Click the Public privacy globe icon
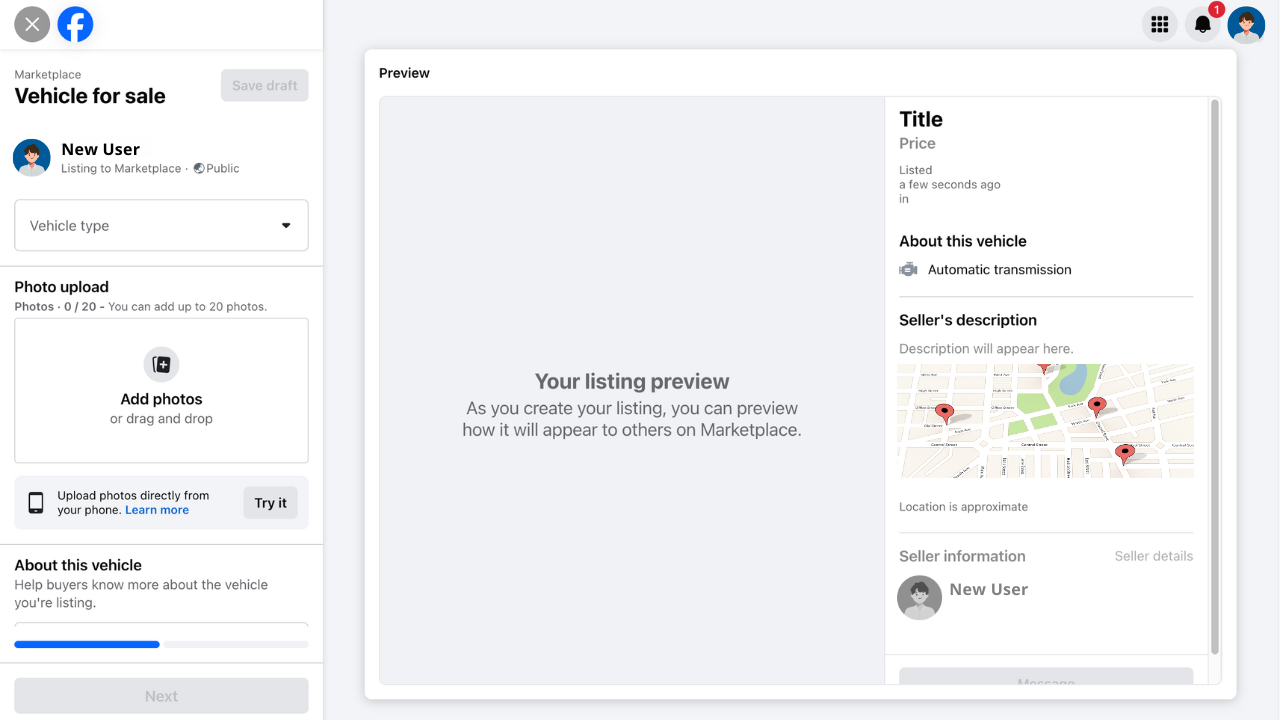 (x=199, y=168)
